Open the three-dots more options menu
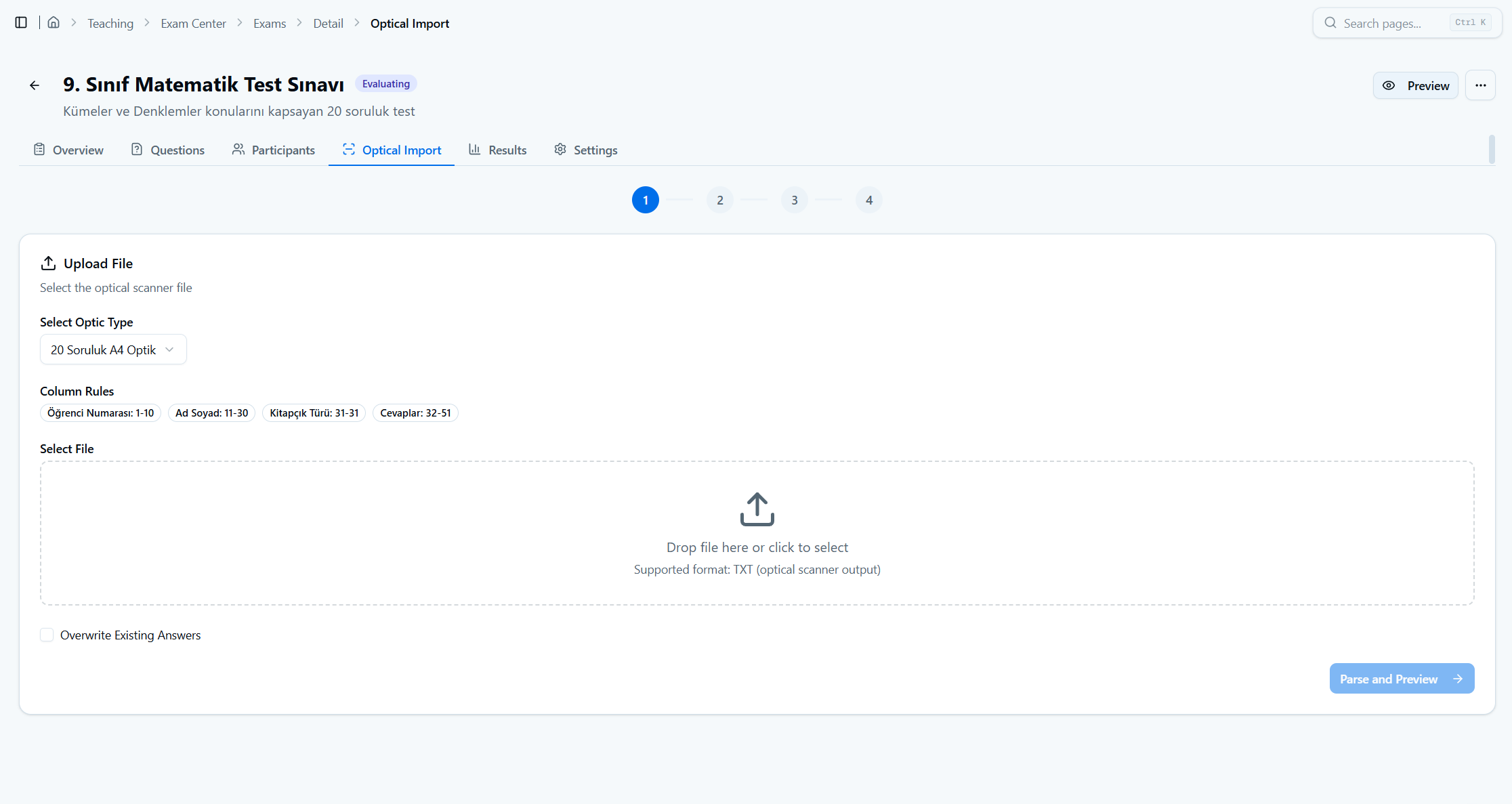 click(x=1480, y=85)
